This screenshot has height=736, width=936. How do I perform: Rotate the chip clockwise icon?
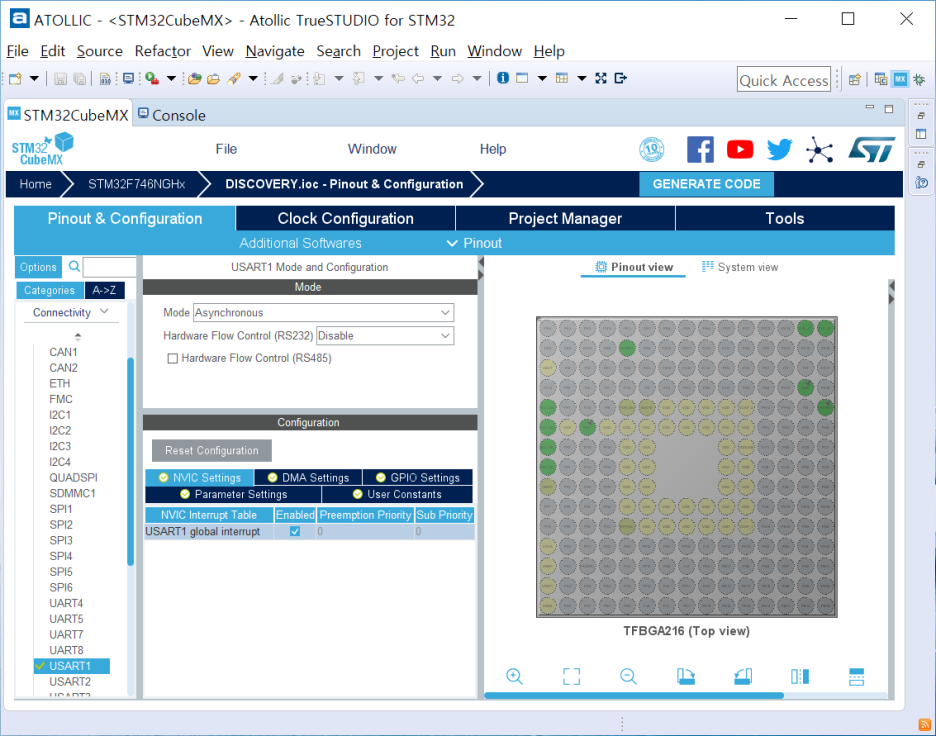[x=685, y=676]
